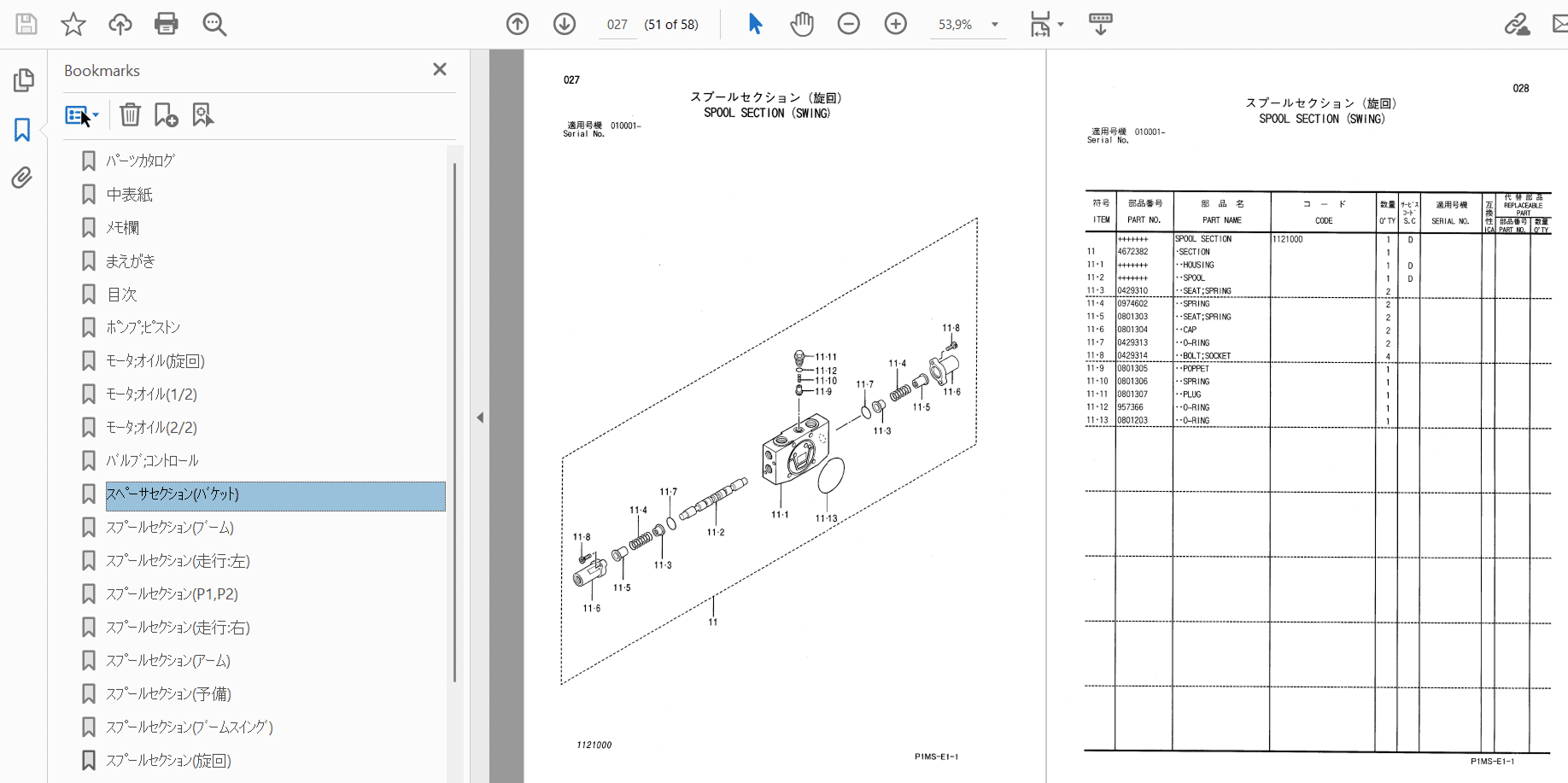Open bookmark スプールセクション(P1,P2)
This screenshot has height=783, width=1568.
click(172, 594)
